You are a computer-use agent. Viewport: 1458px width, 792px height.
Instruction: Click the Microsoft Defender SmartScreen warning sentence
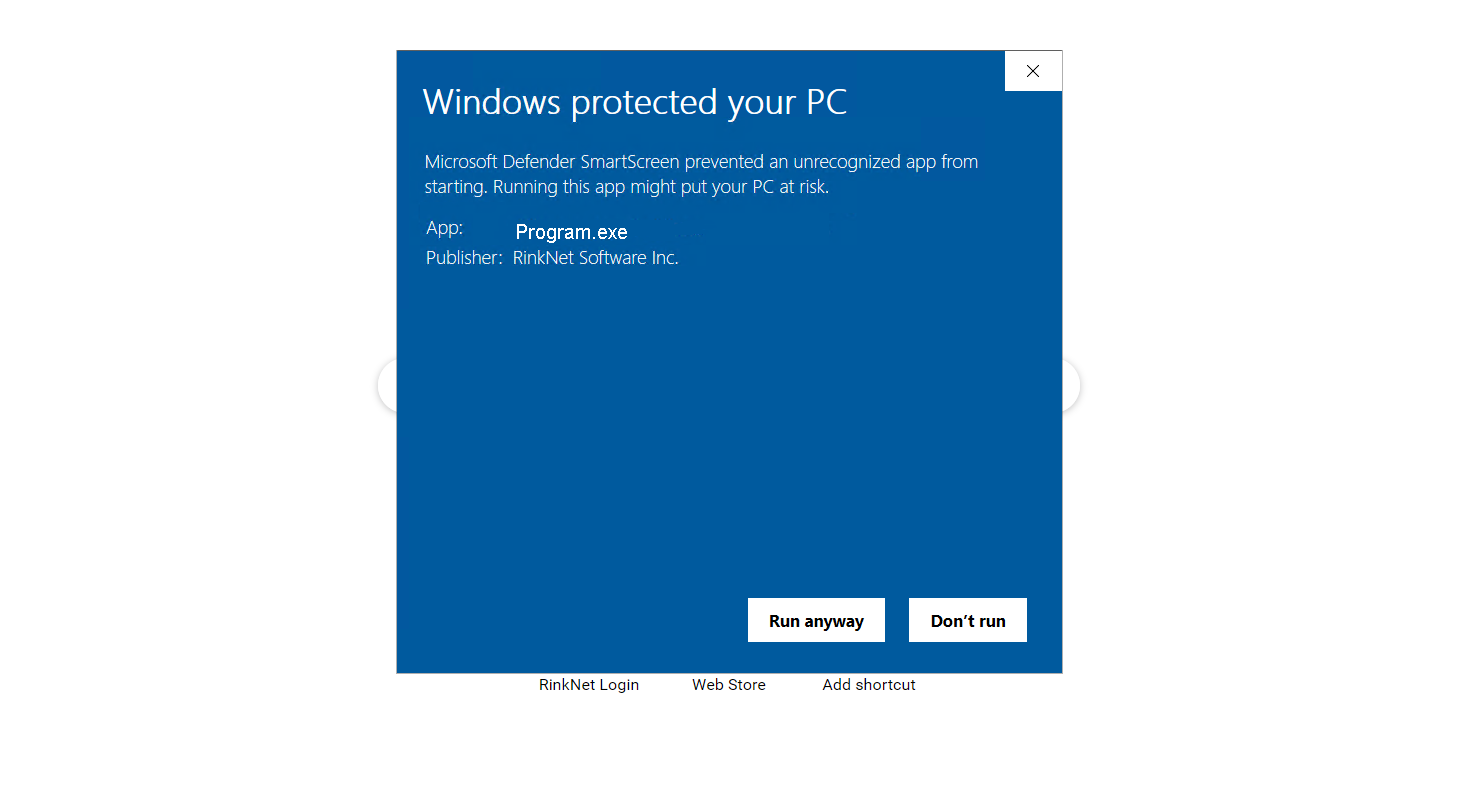pos(701,174)
